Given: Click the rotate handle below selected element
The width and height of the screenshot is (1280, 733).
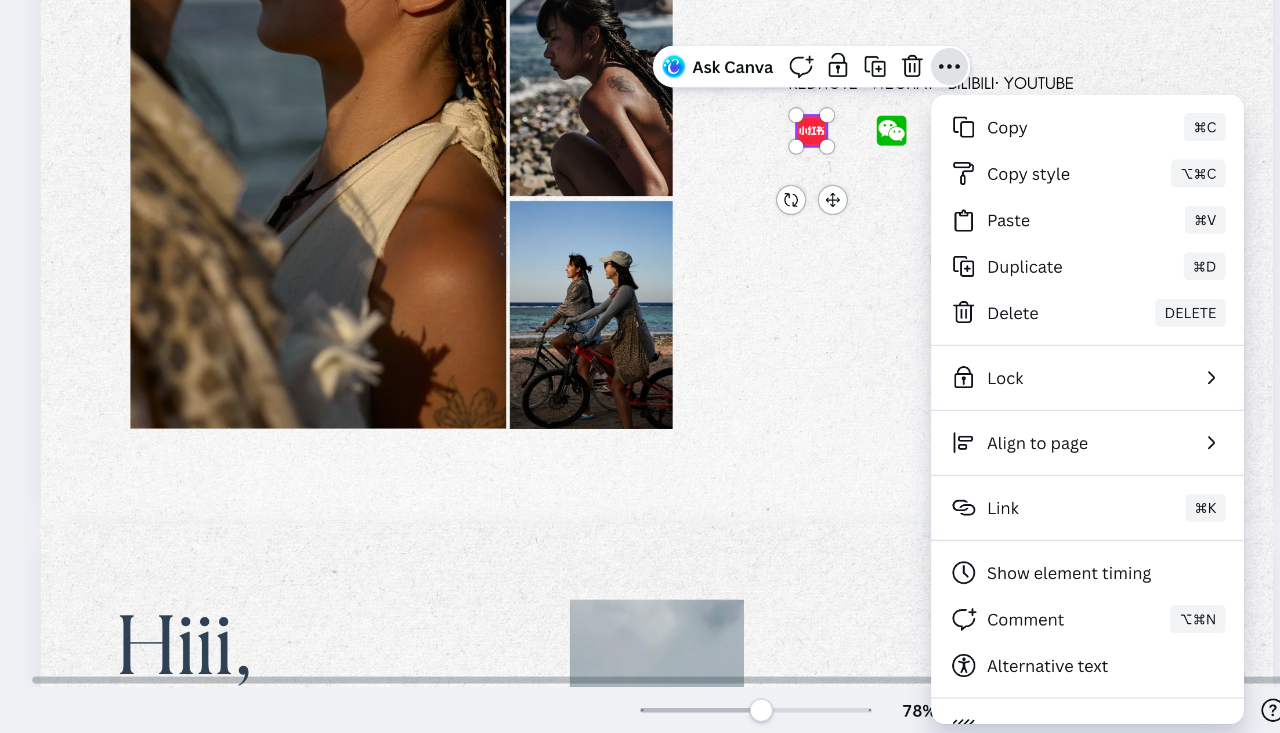Looking at the screenshot, I should 791,200.
